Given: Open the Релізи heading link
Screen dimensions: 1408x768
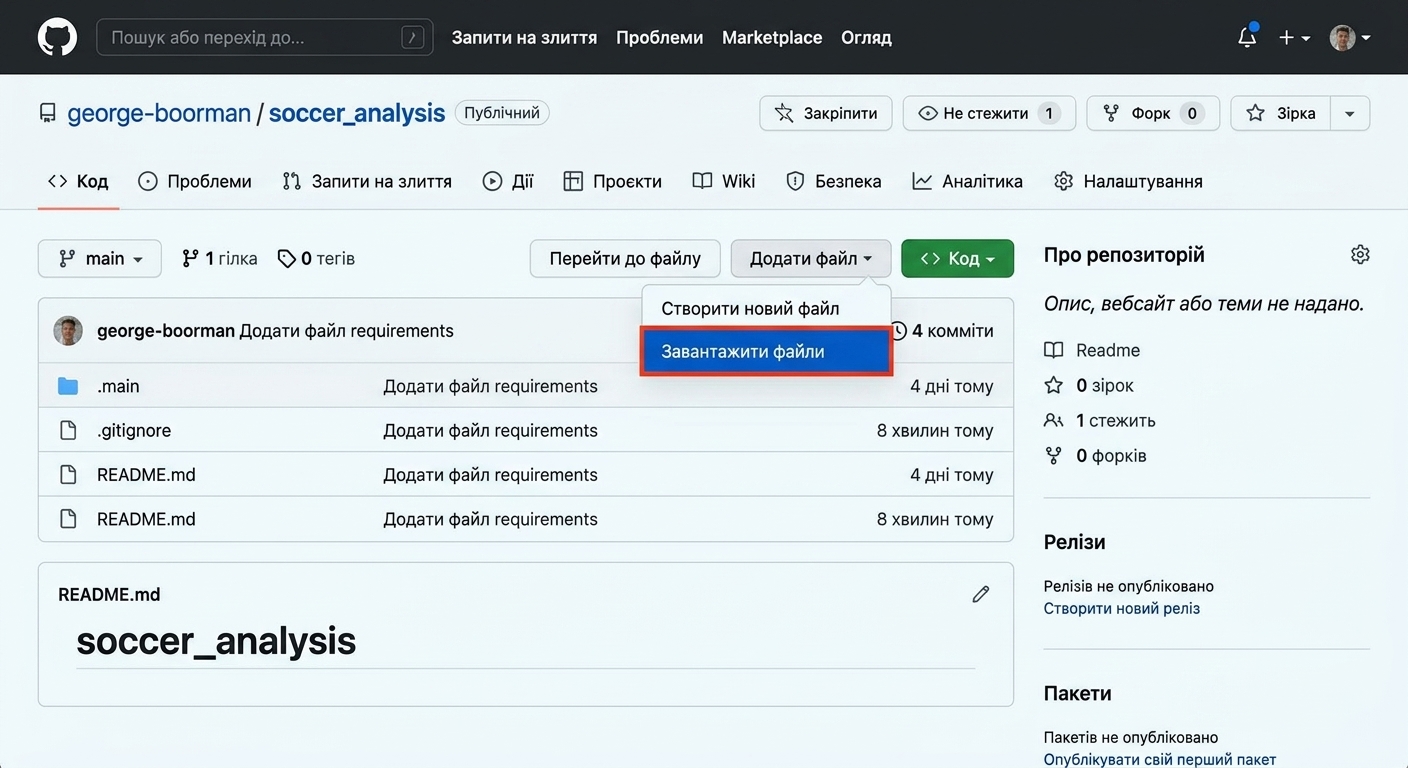Looking at the screenshot, I should click(x=1075, y=542).
